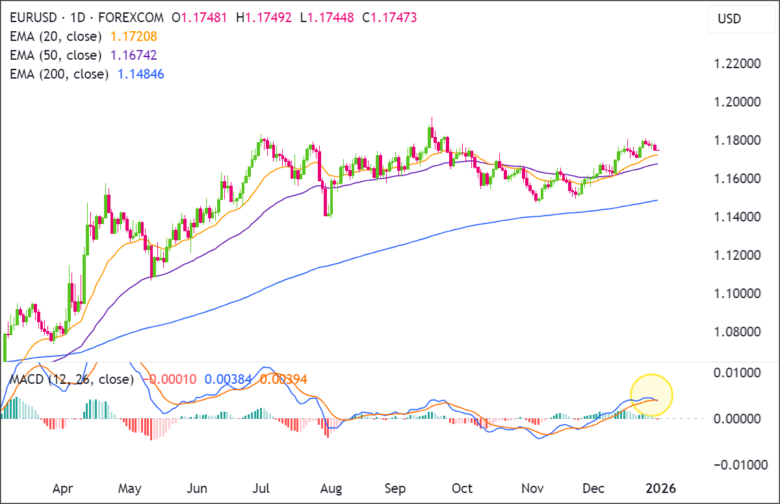Click the Sep date axis label
This screenshot has width=780, height=504.
[395, 489]
